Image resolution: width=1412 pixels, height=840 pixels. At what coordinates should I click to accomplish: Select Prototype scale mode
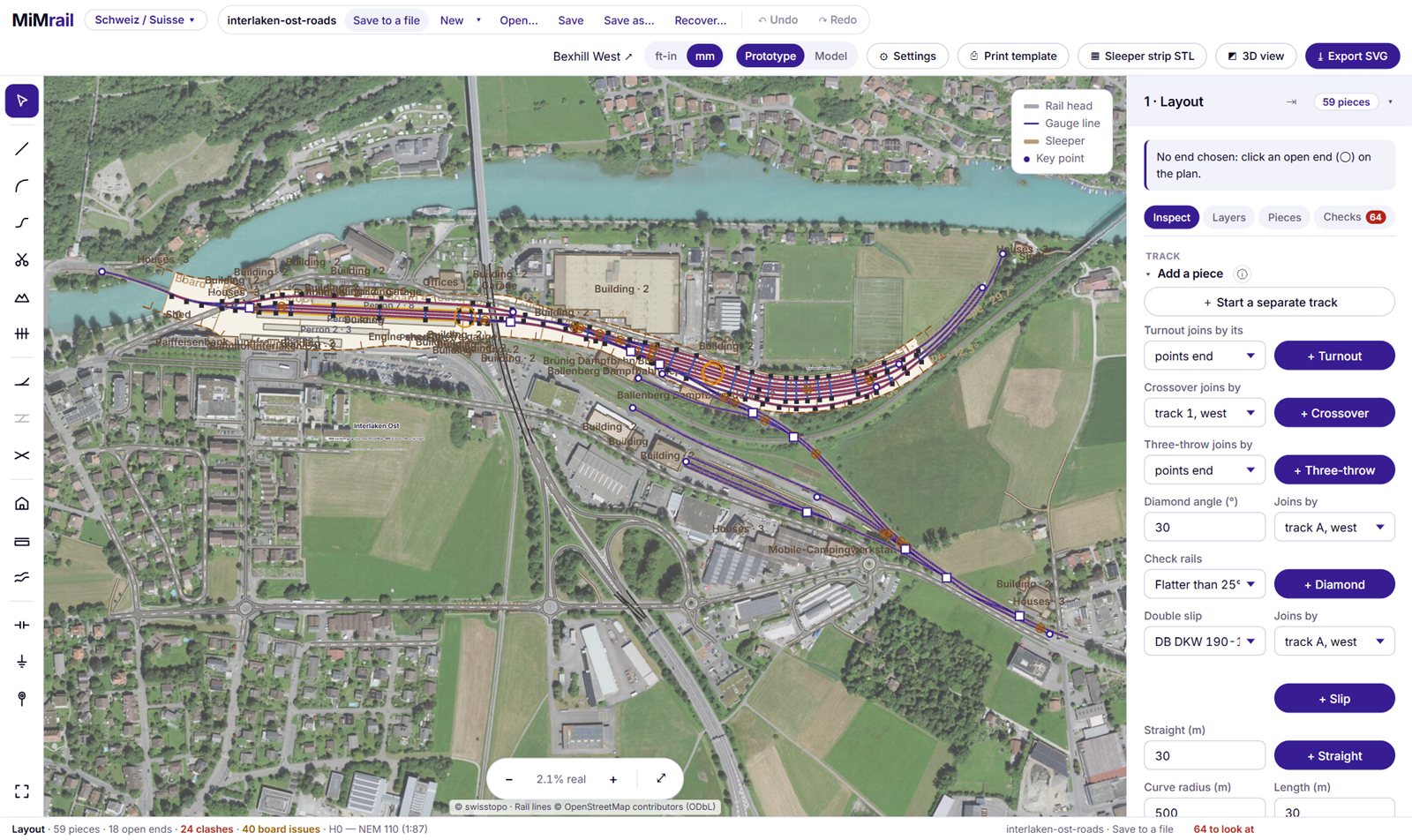click(x=770, y=56)
